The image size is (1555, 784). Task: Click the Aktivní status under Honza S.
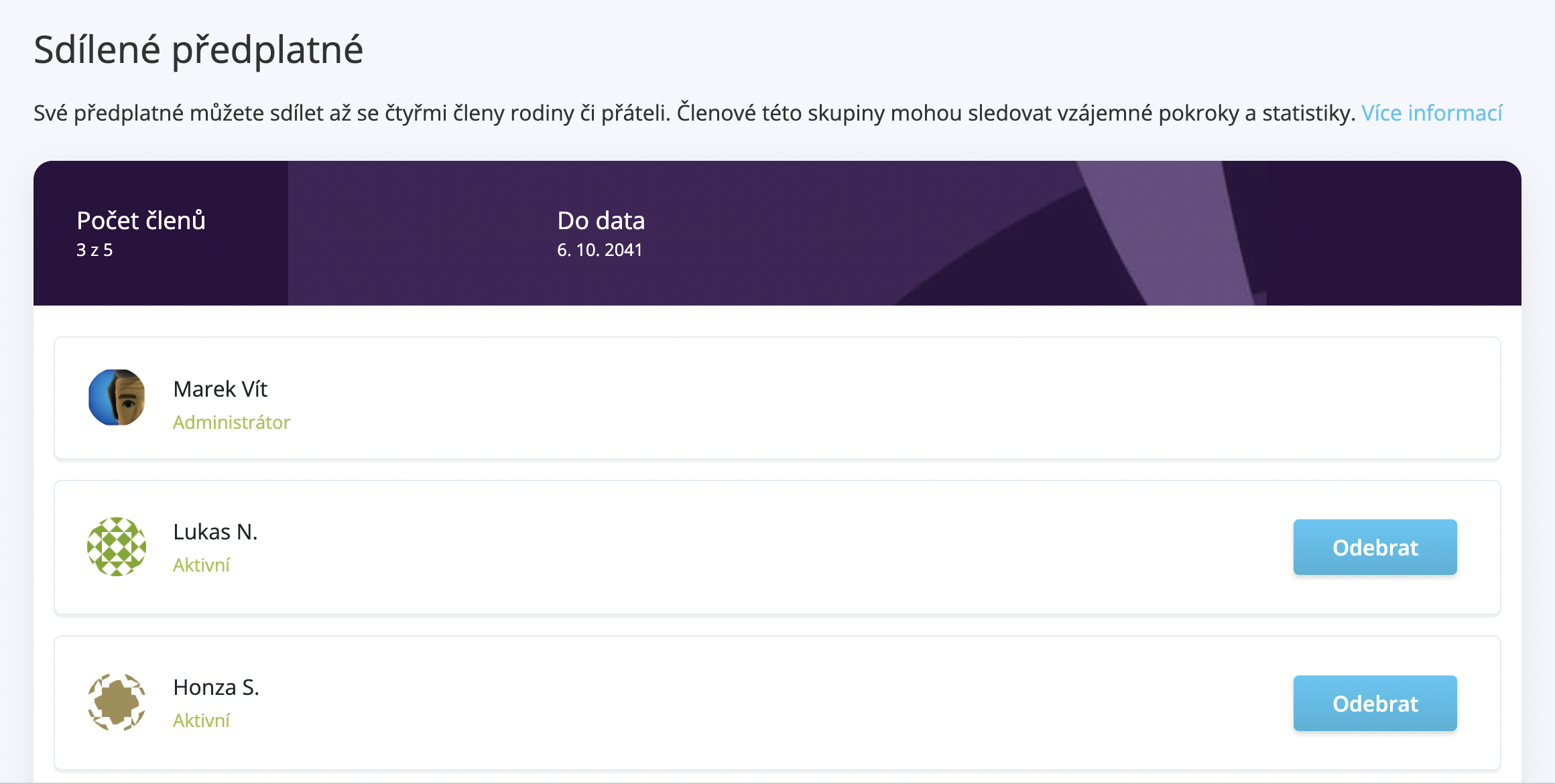[201, 720]
